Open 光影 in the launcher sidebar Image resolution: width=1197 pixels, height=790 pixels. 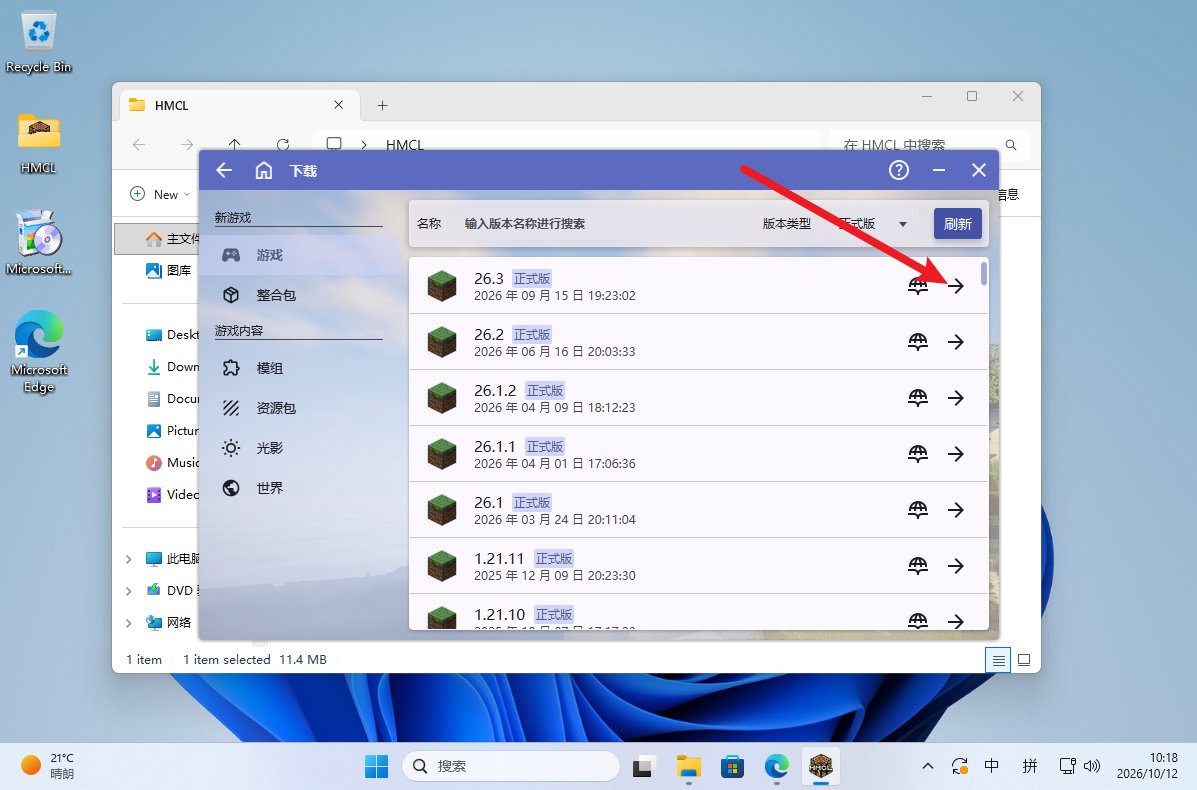(x=299, y=448)
